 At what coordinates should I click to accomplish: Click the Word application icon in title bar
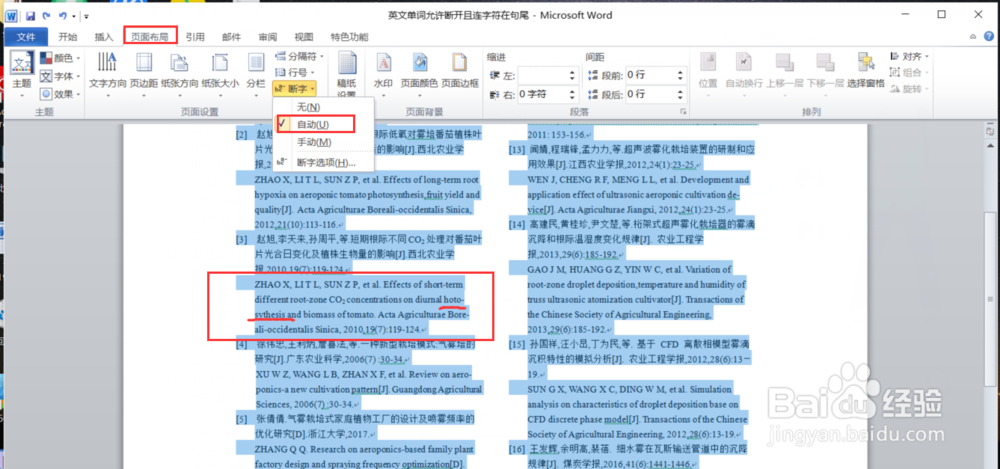(x=12, y=15)
